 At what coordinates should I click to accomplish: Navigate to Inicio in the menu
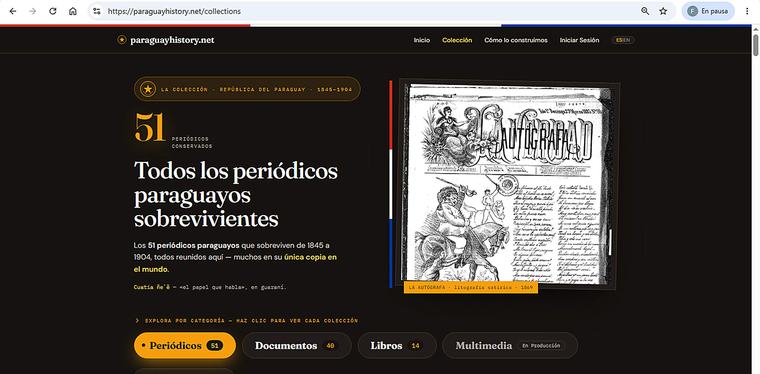[x=422, y=40]
